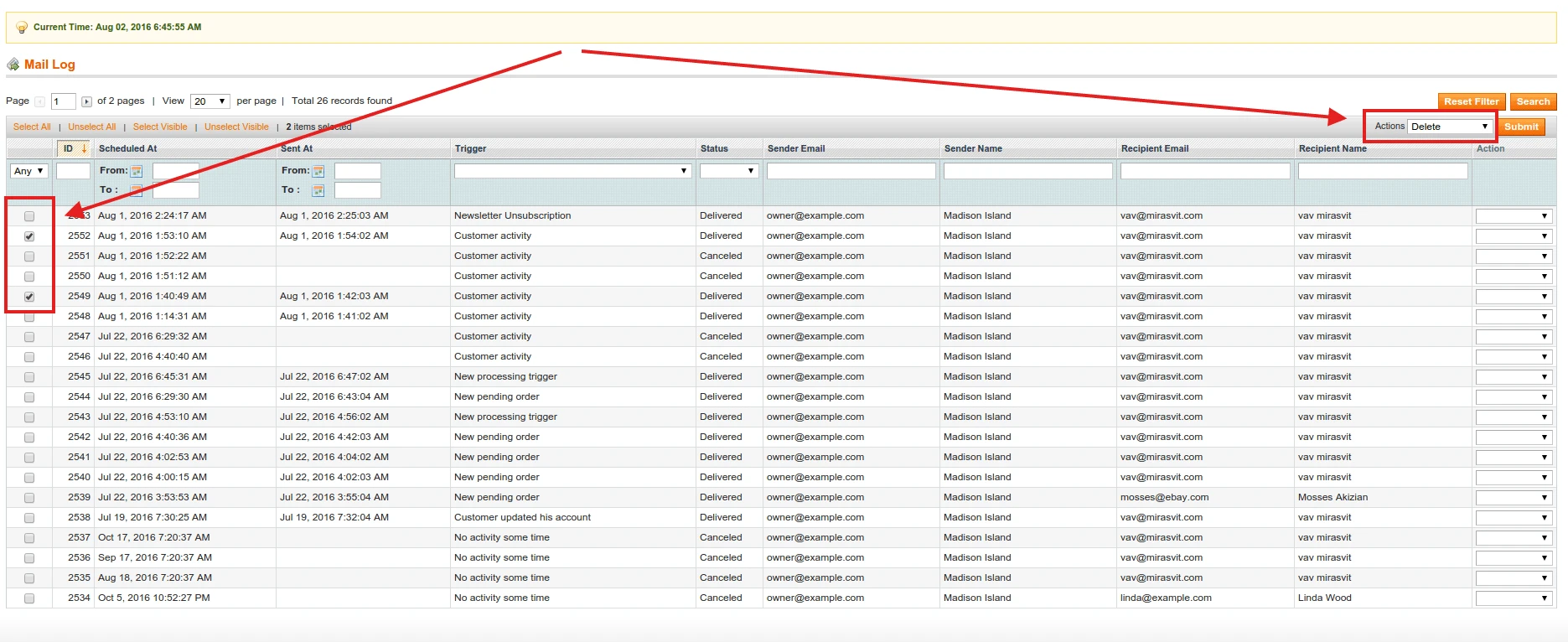
Task: Click the ID sort descending arrow
Action: pos(84,148)
